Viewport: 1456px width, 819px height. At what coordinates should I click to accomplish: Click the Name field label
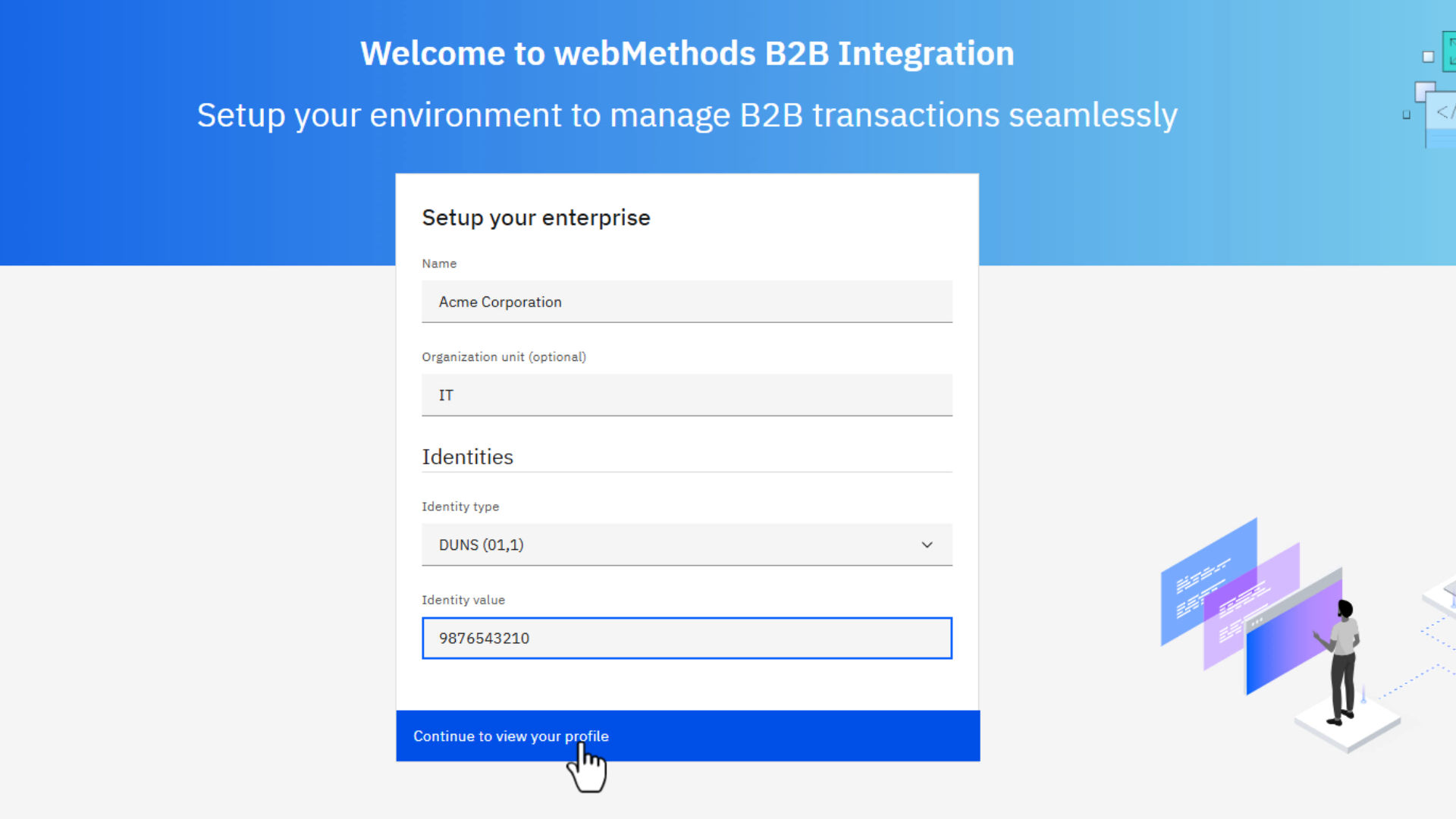tap(439, 264)
